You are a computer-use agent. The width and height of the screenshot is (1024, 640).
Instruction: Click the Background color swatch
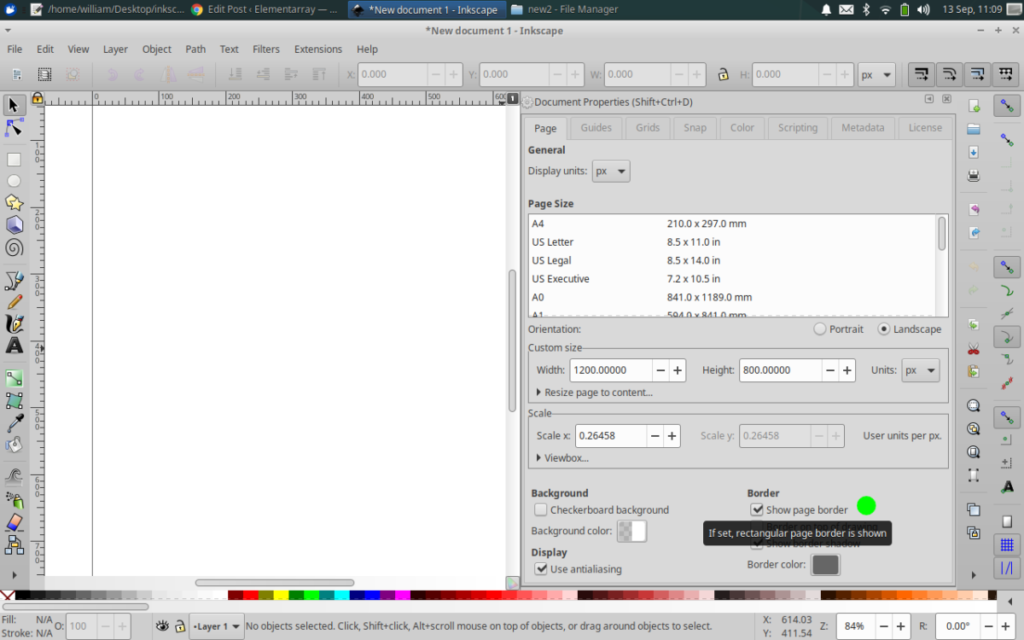[x=633, y=531]
